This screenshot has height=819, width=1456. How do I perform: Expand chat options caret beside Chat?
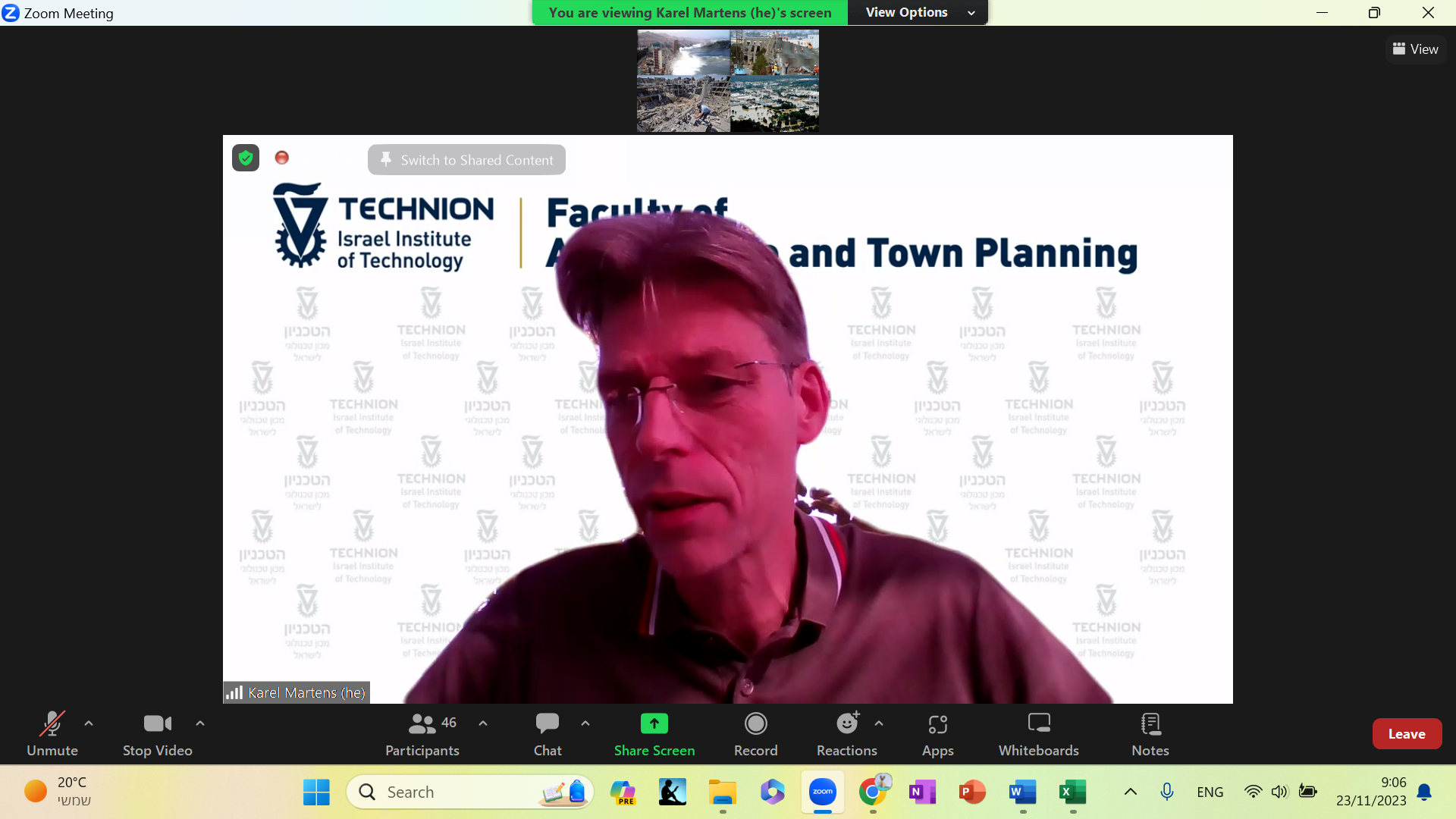(585, 723)
